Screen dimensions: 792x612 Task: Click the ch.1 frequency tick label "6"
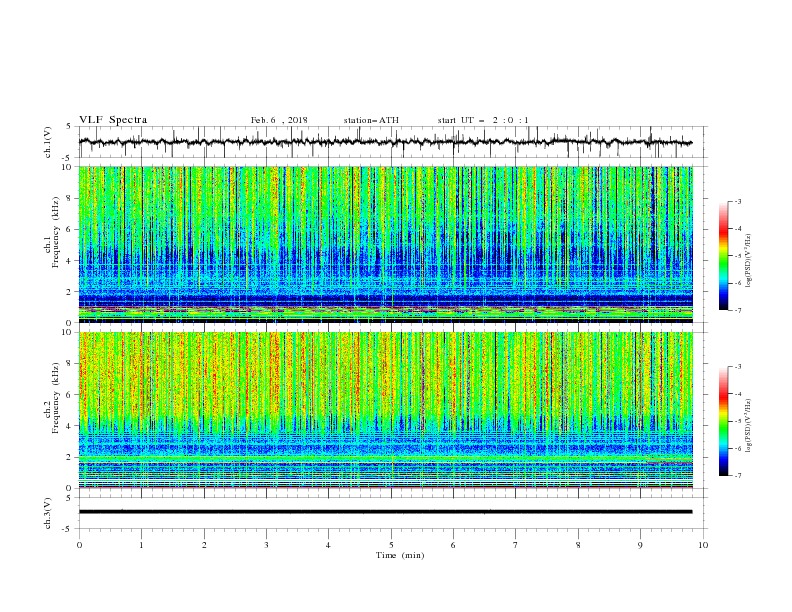click(x=69, y=229)
